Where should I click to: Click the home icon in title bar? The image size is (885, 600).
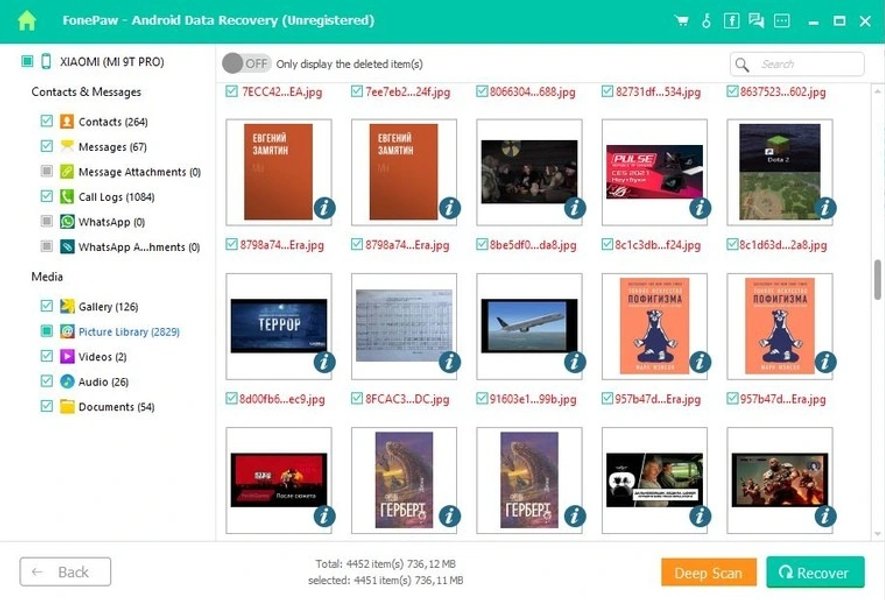click(x=26, y=20)
